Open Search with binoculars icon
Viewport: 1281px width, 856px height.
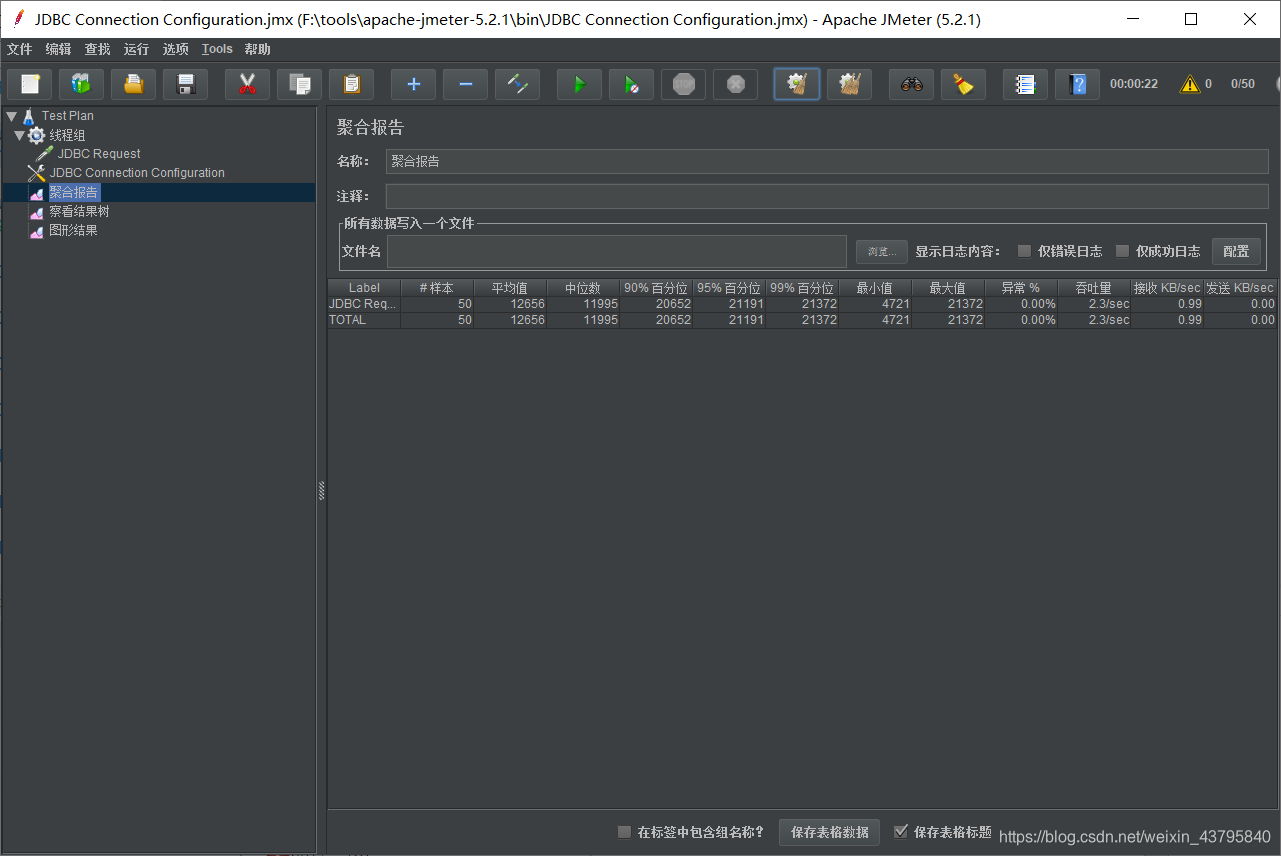point(911,84)
